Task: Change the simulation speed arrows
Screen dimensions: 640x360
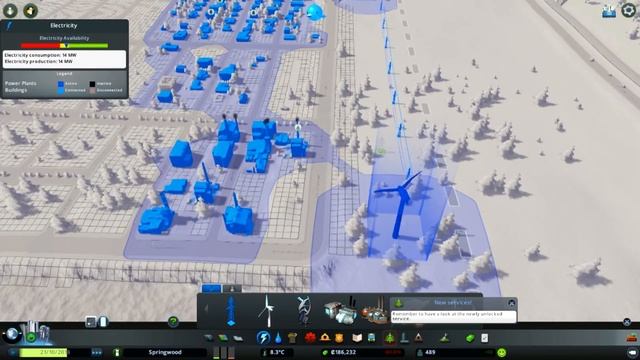Action: click(x=96, y=352)
